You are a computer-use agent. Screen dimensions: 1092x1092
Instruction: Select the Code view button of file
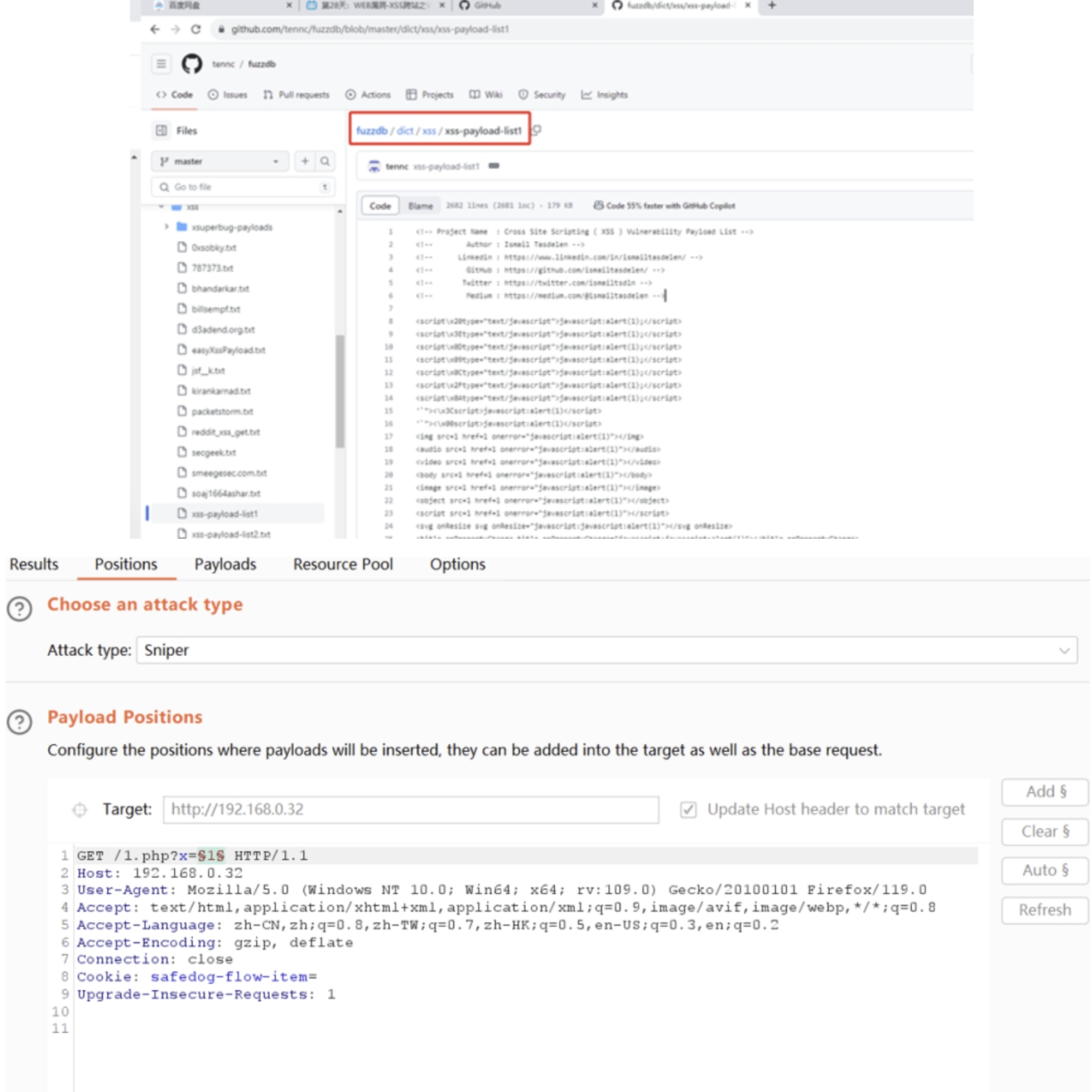tap(380, 206)
